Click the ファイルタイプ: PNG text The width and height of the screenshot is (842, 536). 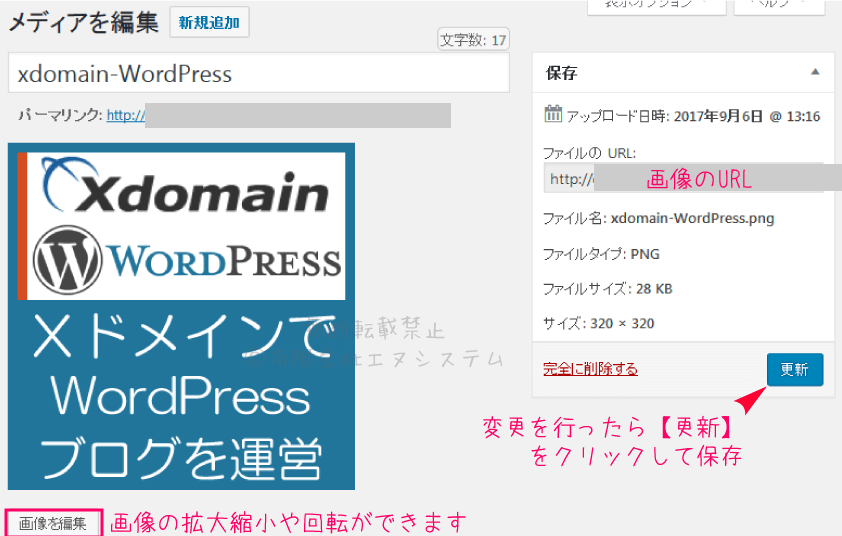(x=601, y=254)
